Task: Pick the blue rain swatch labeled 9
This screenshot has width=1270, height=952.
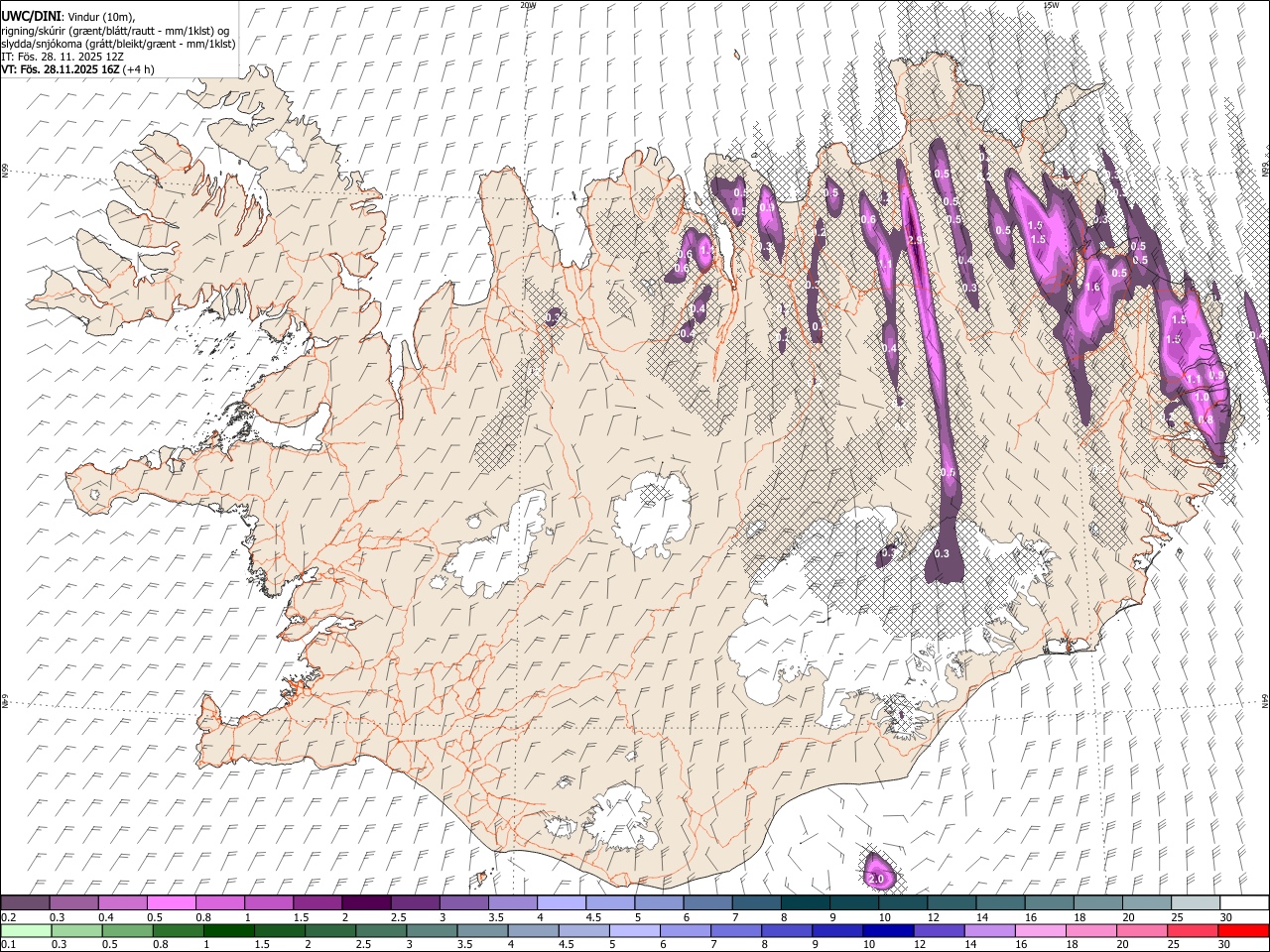Action: (x=838, y=930)
